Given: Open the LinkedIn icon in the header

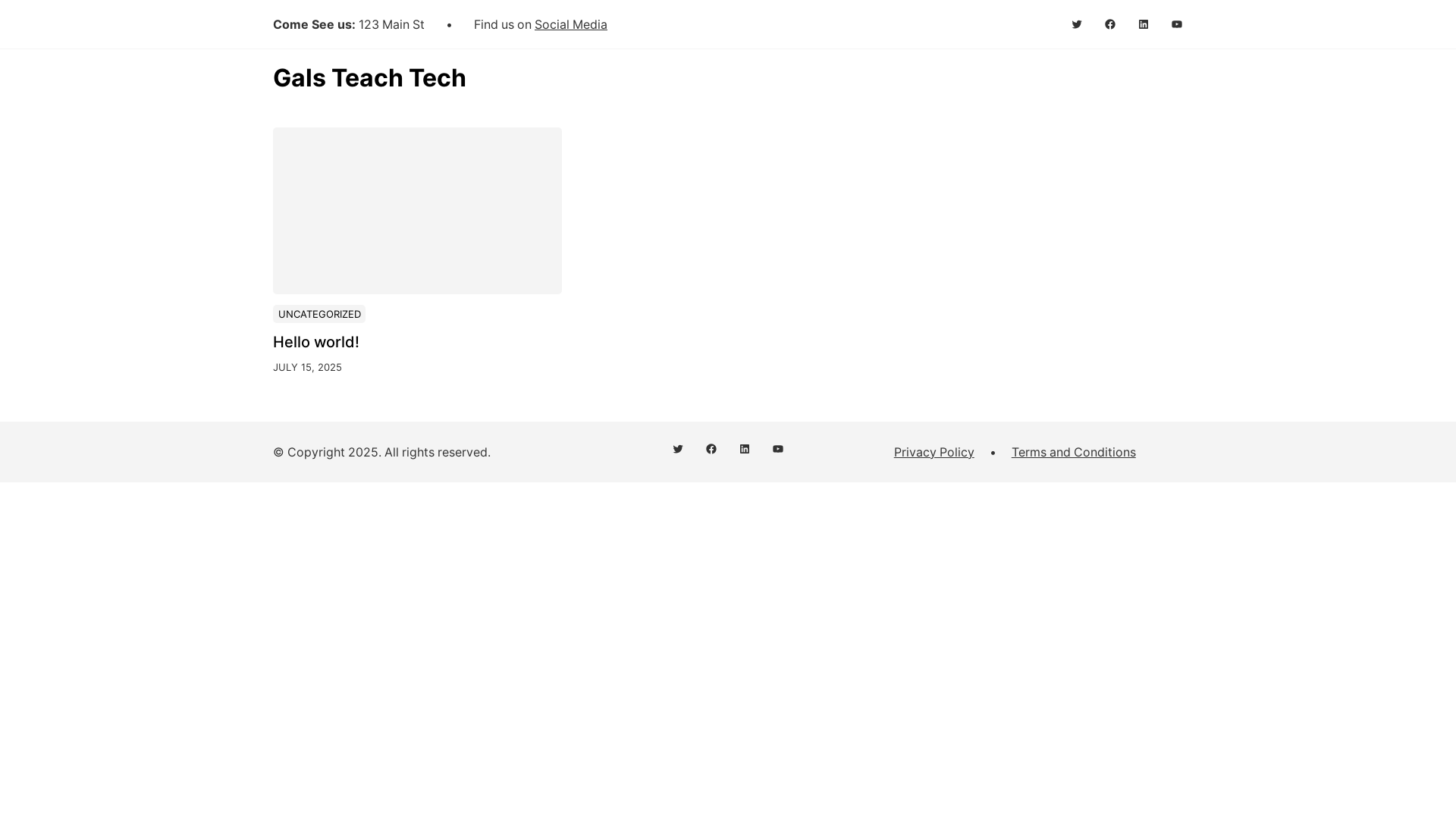Looking at the screenshot, I should pos(1144,24).
